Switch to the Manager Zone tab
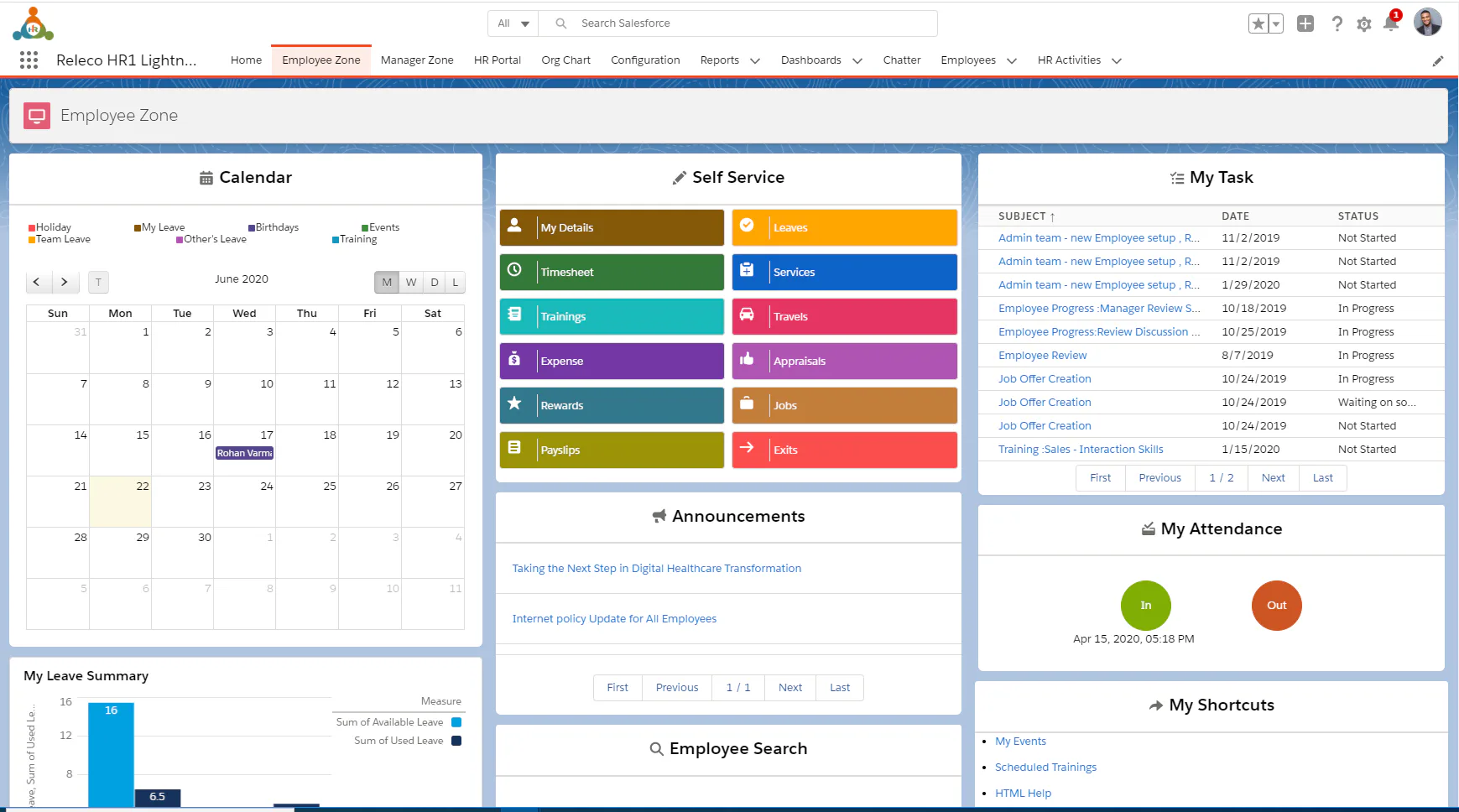This screenshot has width=1459, height=812. coord(417,60)
